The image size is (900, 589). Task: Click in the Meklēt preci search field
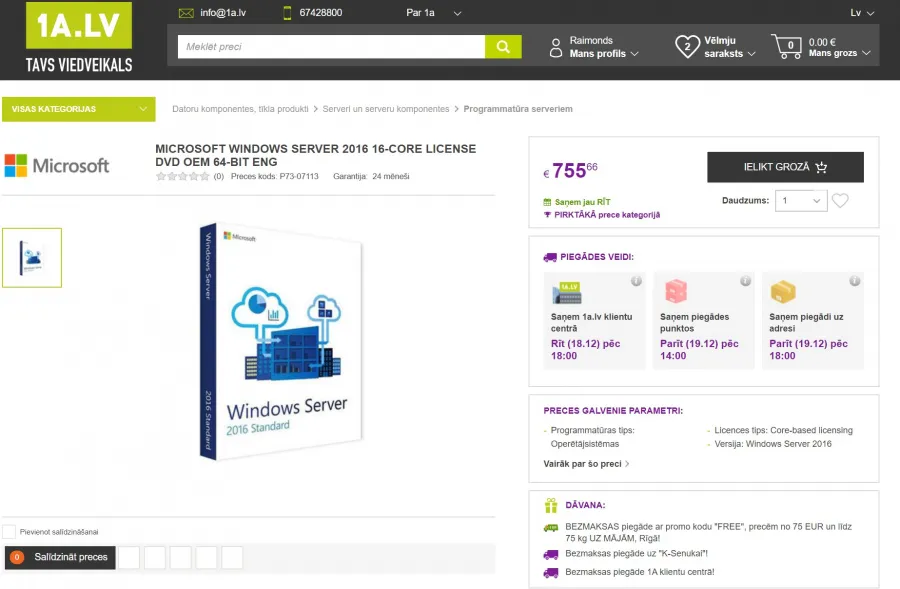(x=331, y=46)
